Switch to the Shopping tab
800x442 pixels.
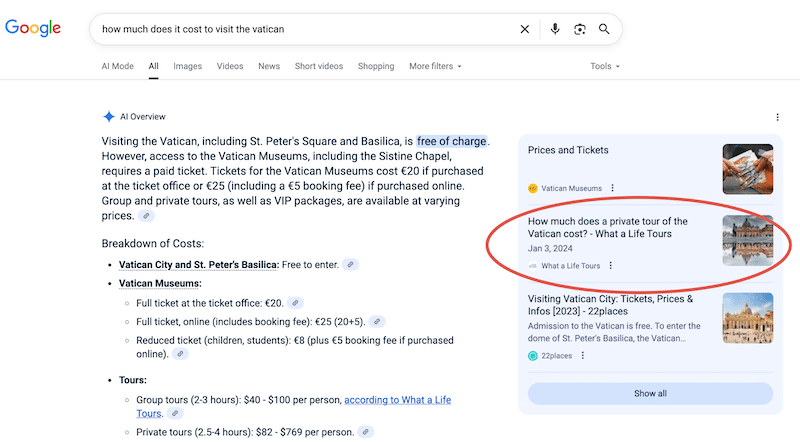[376, 66]
